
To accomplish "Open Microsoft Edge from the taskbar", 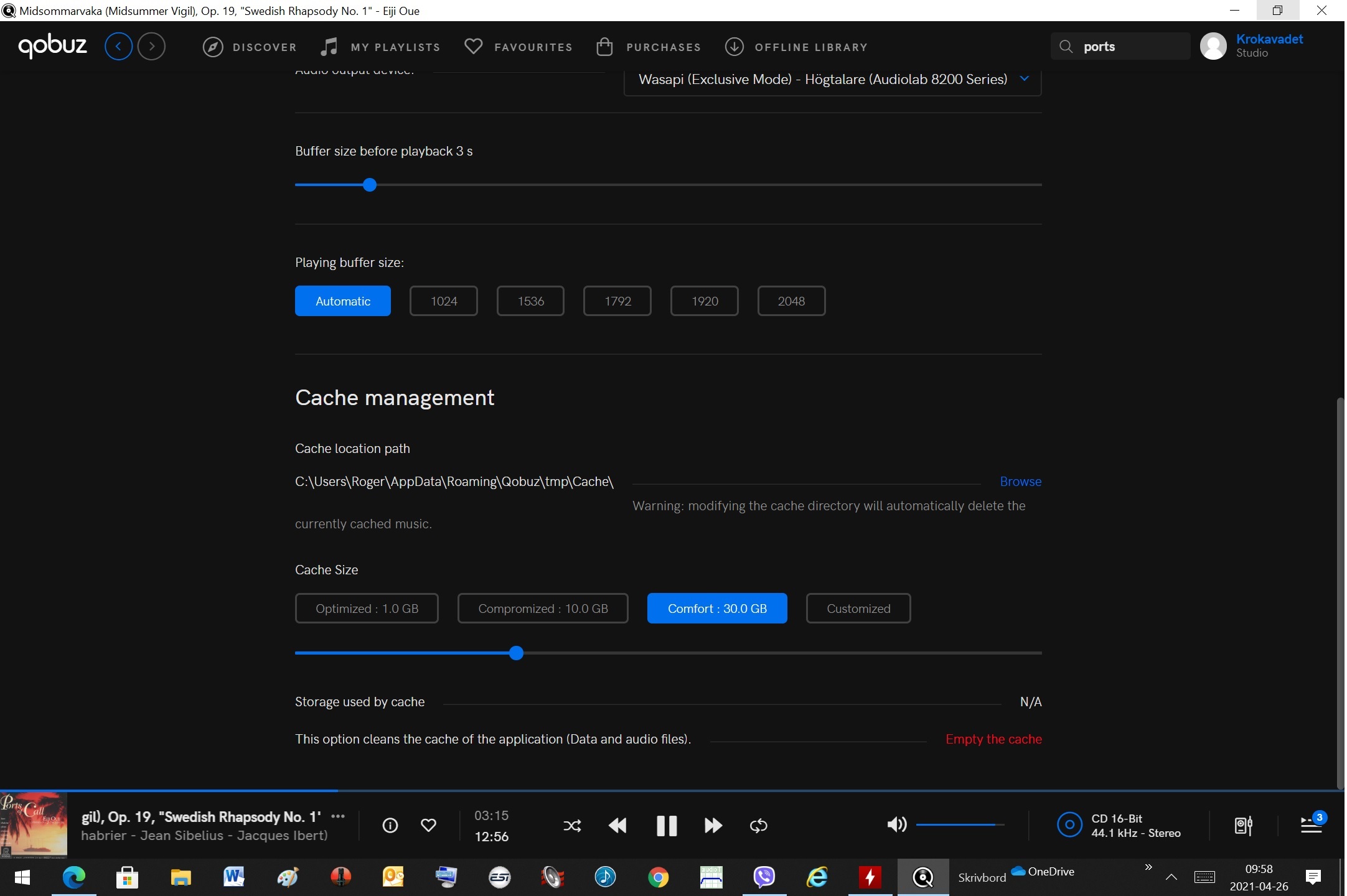I will tap(74, 877).
